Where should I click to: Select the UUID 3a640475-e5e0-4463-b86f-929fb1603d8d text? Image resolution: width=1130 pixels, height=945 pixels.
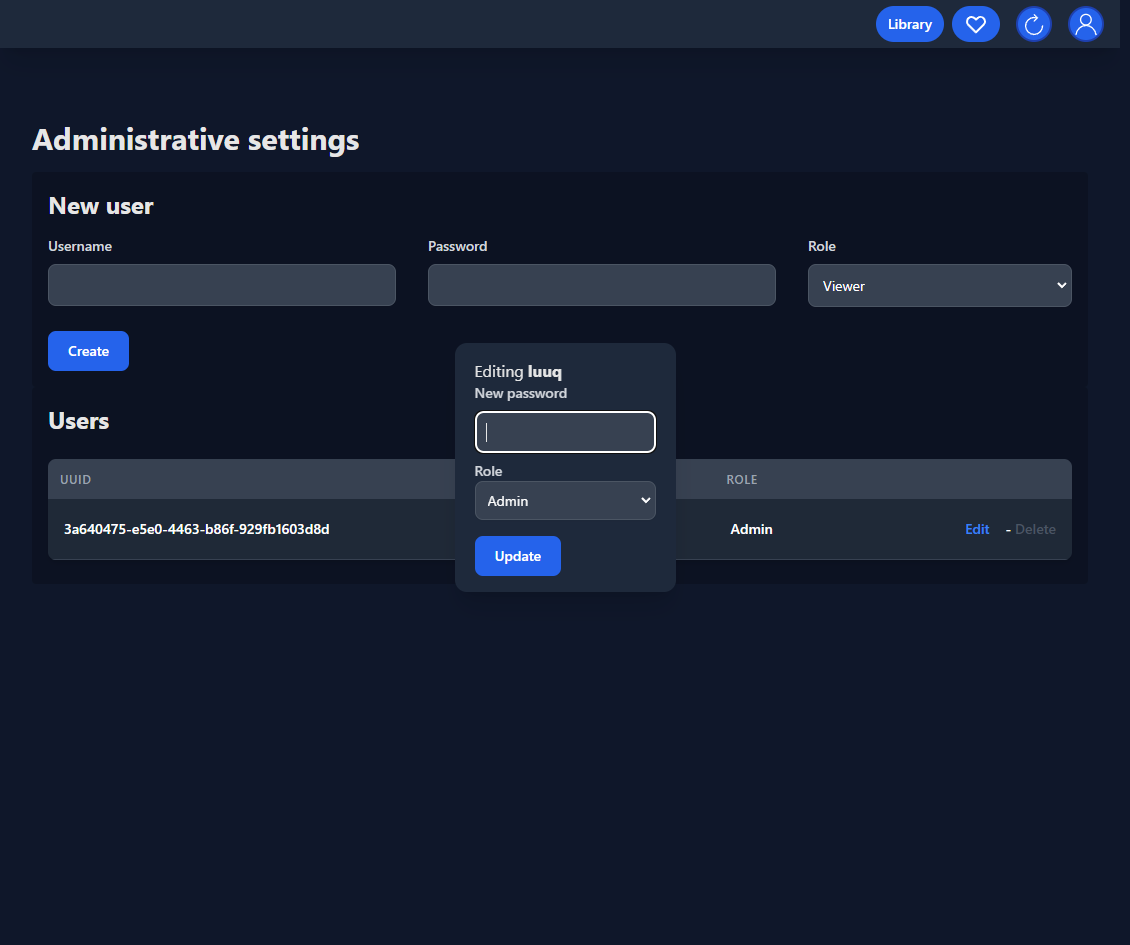pyautogui.click(x=197, y=529)
